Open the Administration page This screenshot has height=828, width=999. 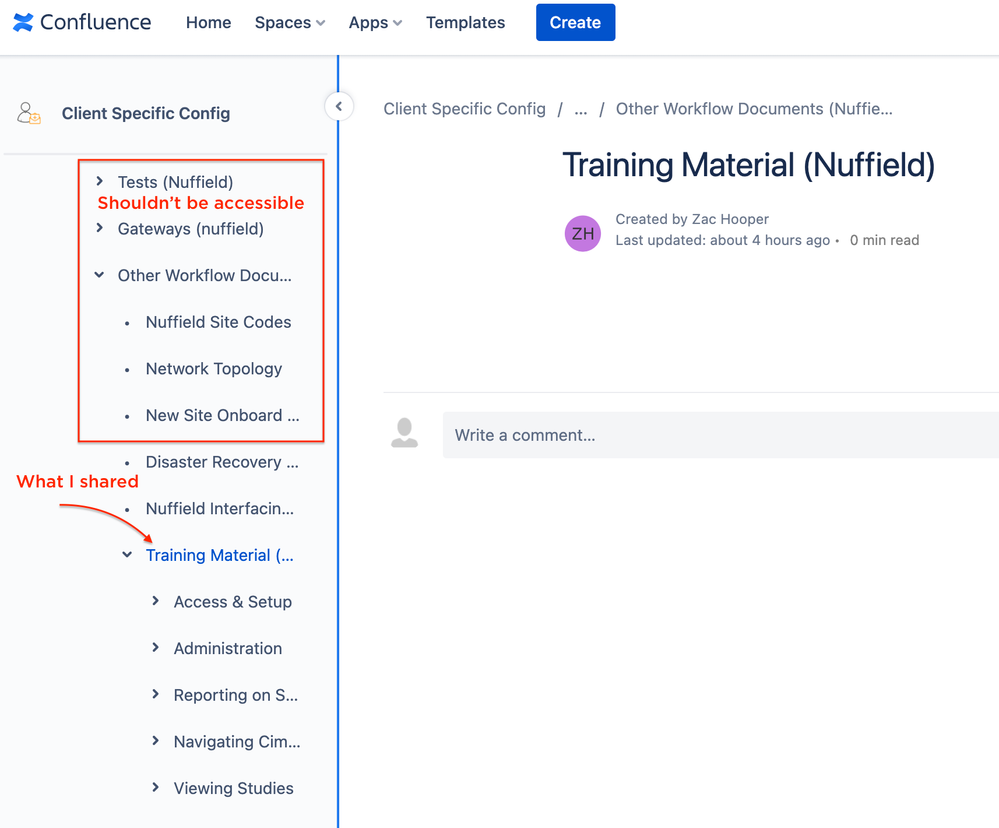(x=227, y=648)
